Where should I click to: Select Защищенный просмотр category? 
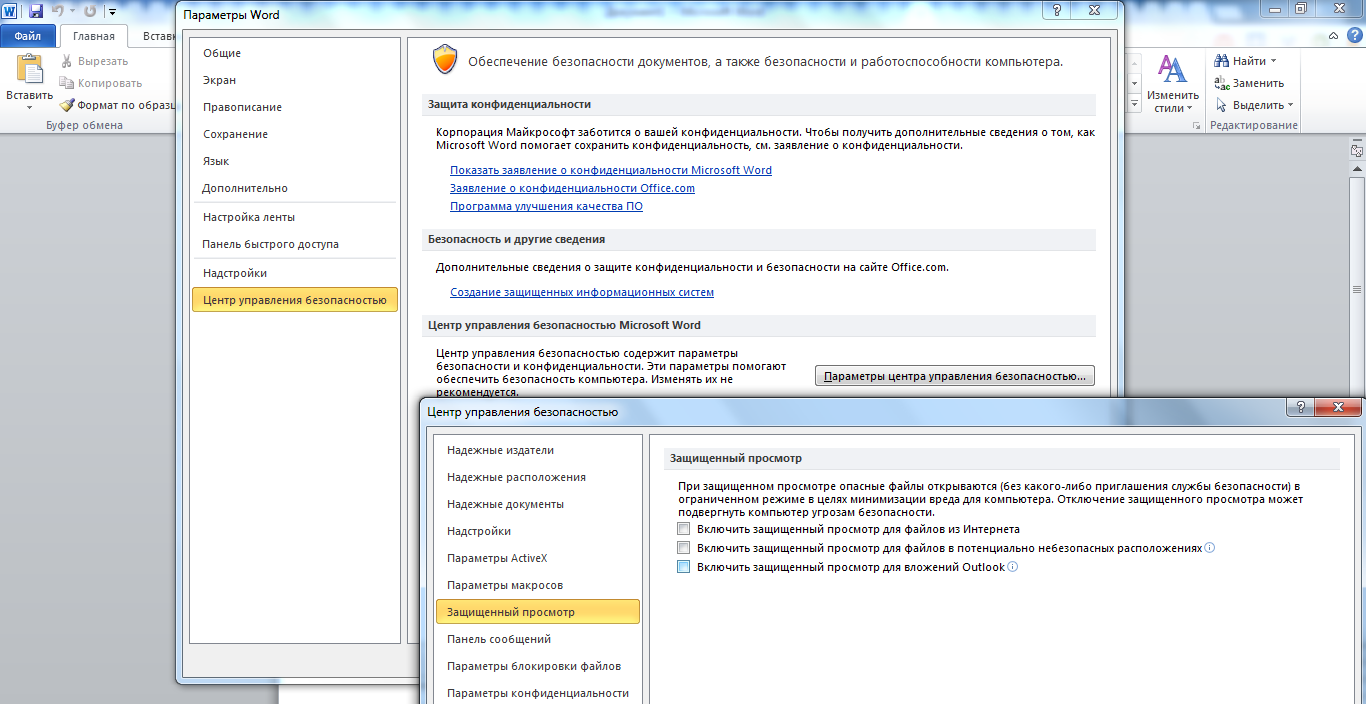click(x=538, y=612)
